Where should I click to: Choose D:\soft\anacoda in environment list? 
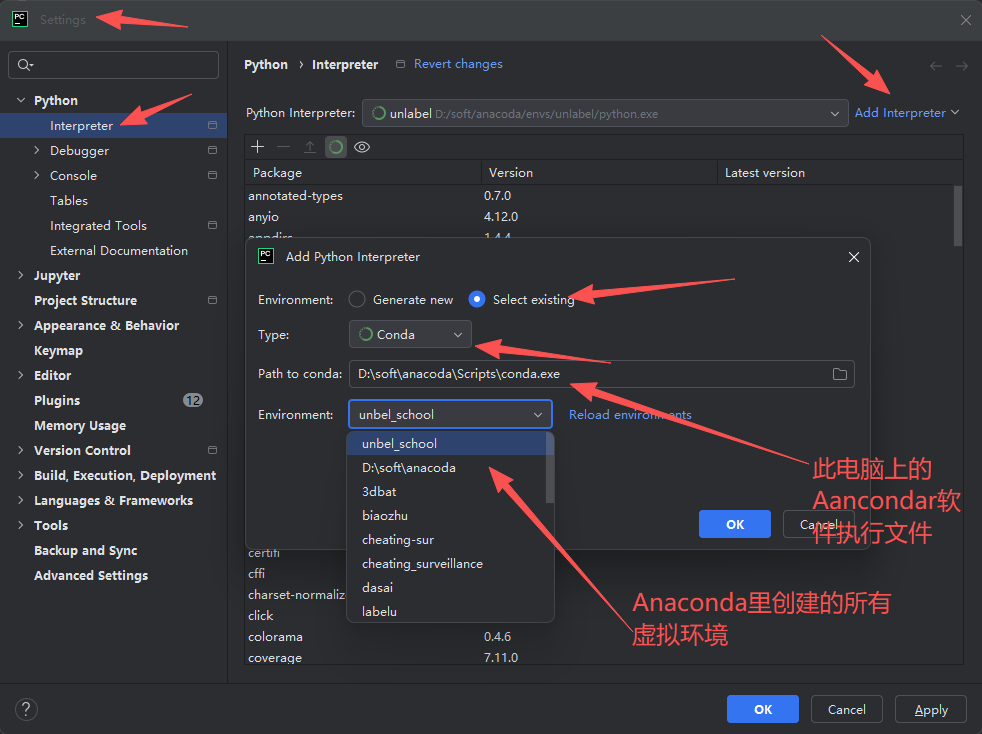pos(447,468)
